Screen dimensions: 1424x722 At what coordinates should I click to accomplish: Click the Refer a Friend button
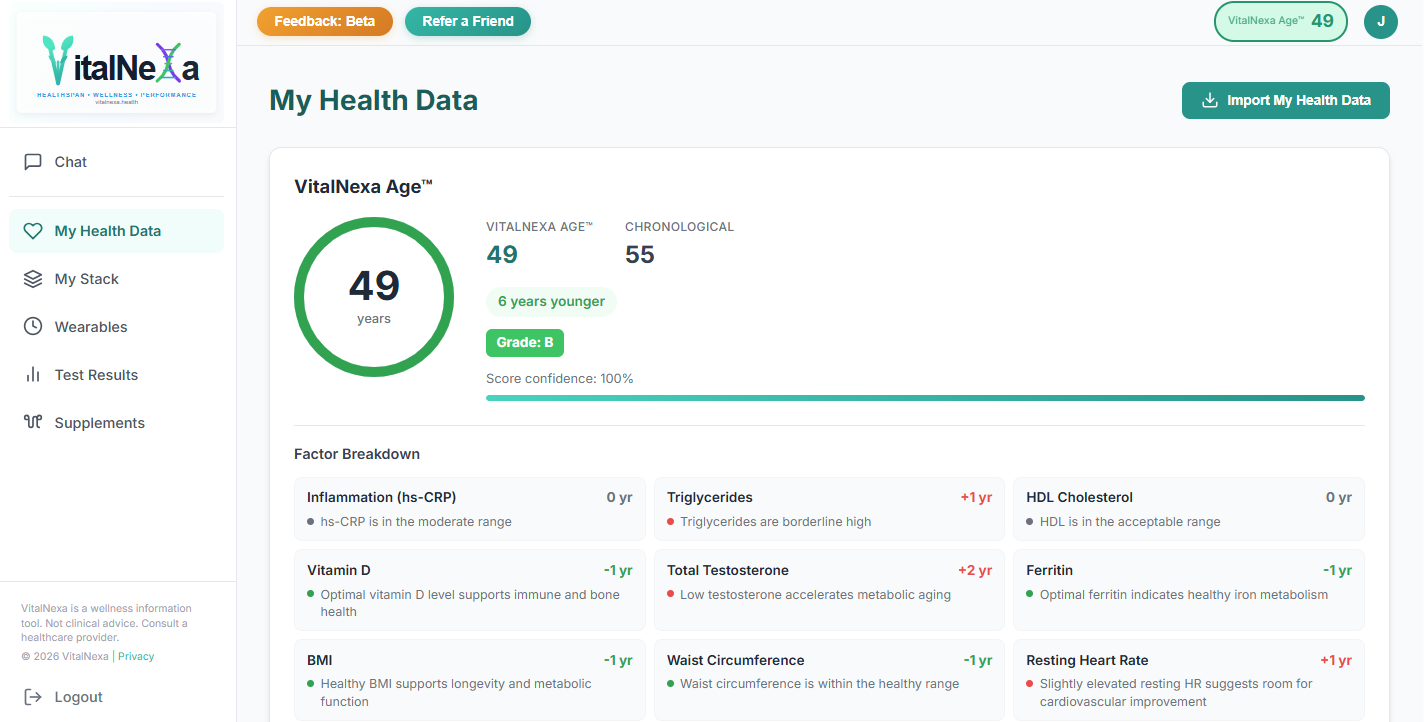point(467,20)
